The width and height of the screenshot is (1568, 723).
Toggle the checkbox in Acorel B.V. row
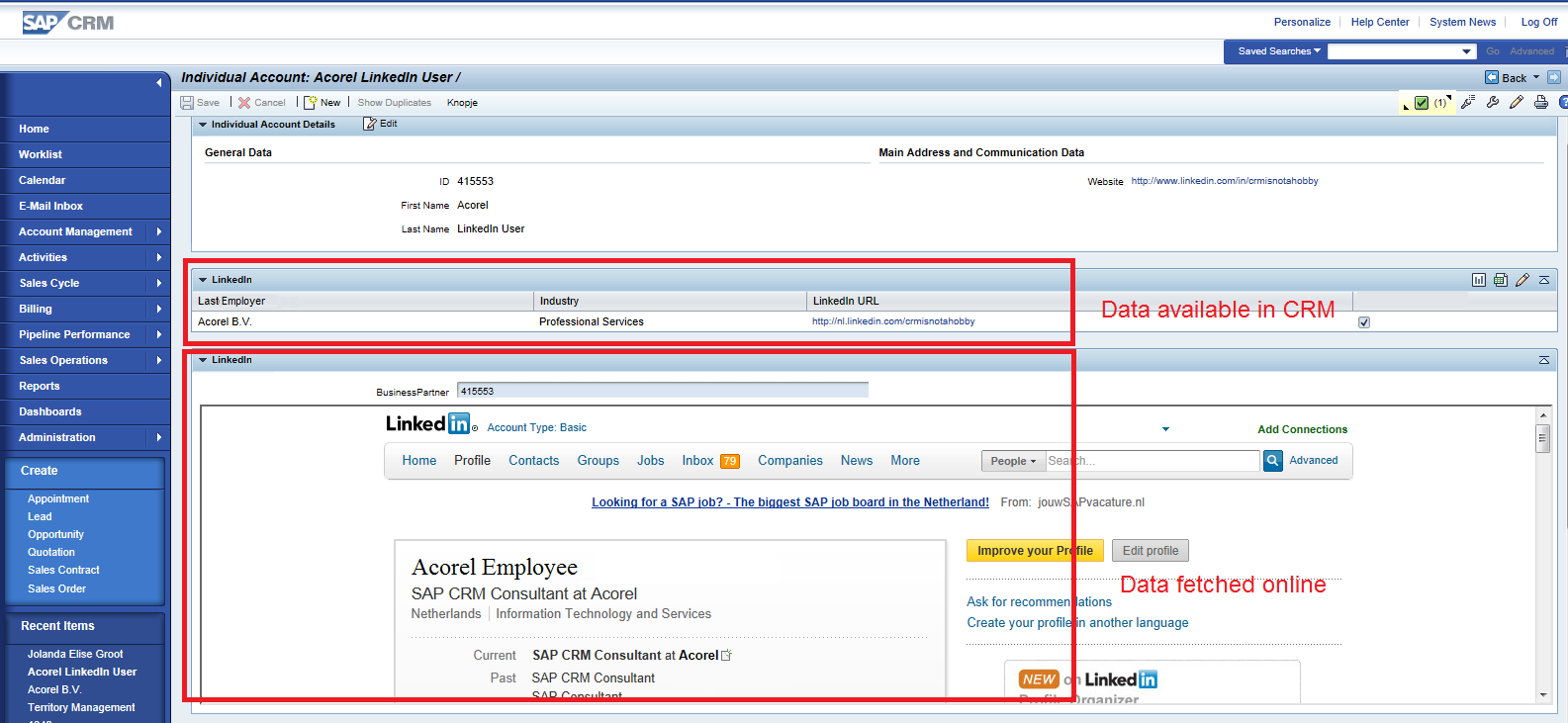click(1364, 322)
